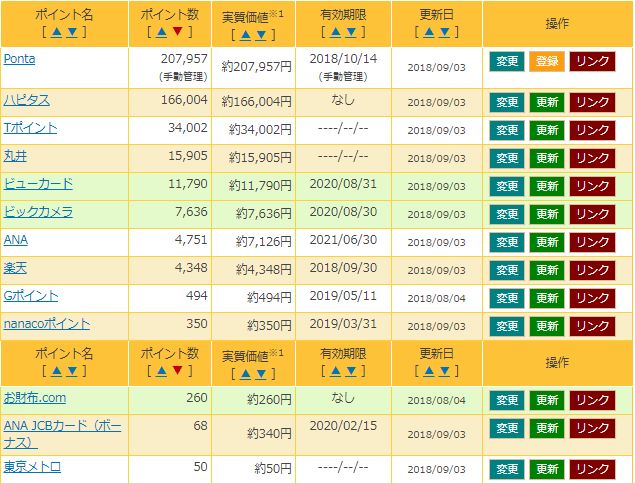Open the ビックカメラ link
635x483 pixels.
38,212
